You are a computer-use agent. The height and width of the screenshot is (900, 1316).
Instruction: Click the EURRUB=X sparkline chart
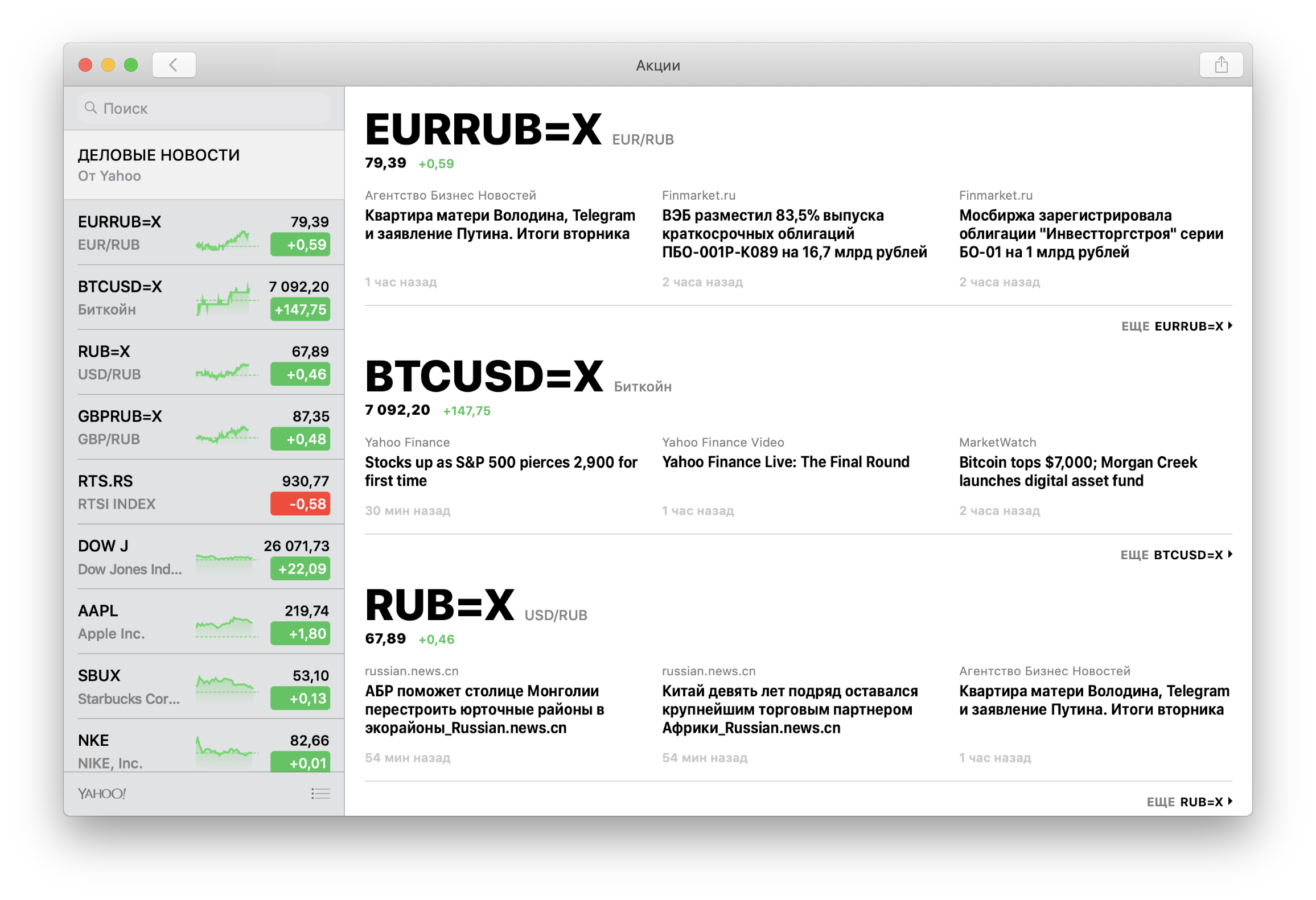click(x=227, y=241)
